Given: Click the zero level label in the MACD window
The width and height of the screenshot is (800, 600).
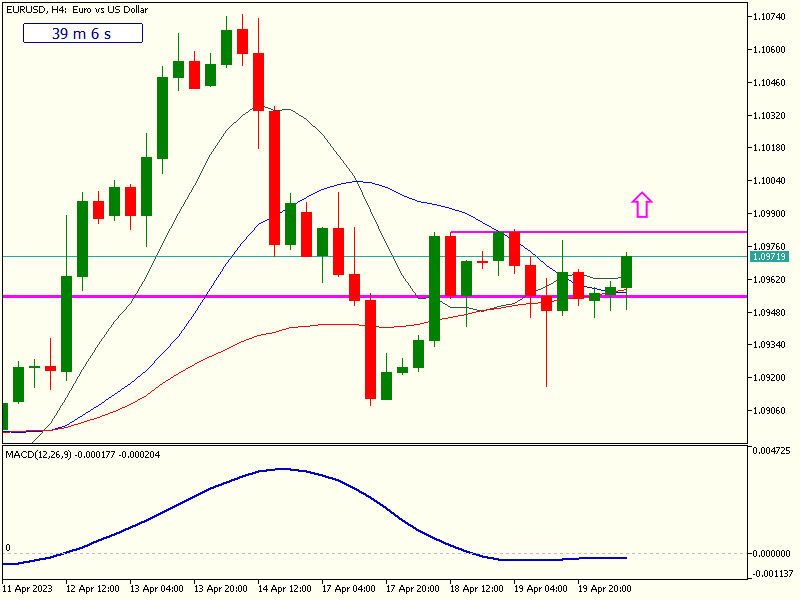Looking at the screenshot, I should 8,548.
